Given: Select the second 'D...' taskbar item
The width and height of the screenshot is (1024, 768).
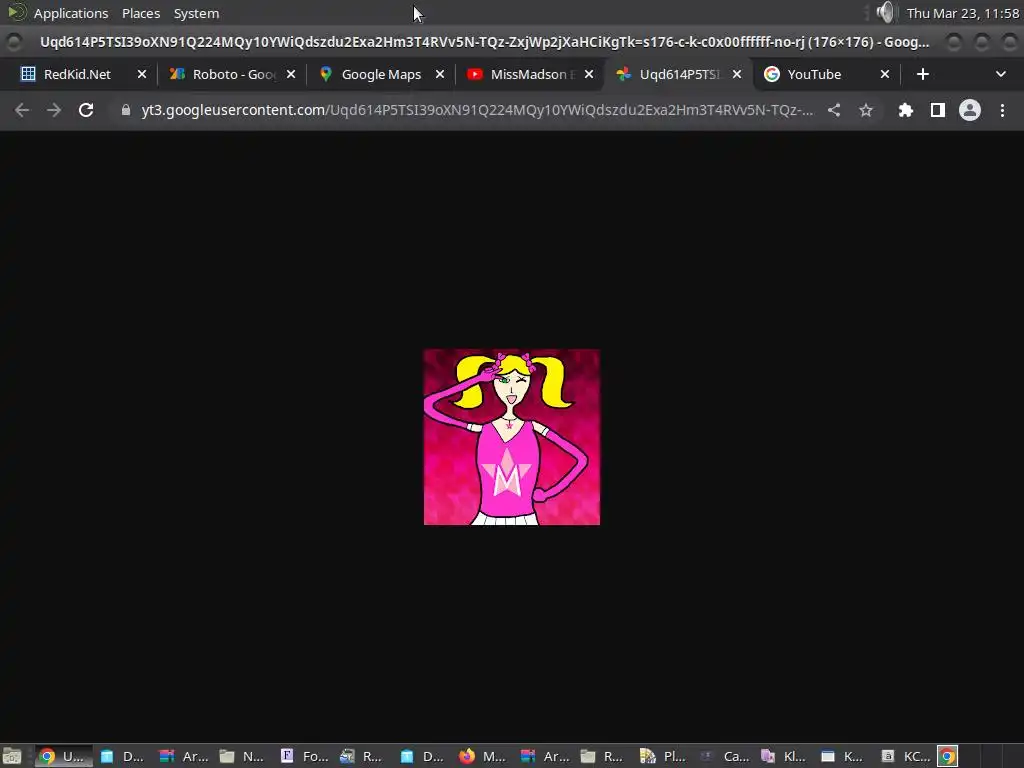Looking at the screenshot, I should [x=423, y=756].
